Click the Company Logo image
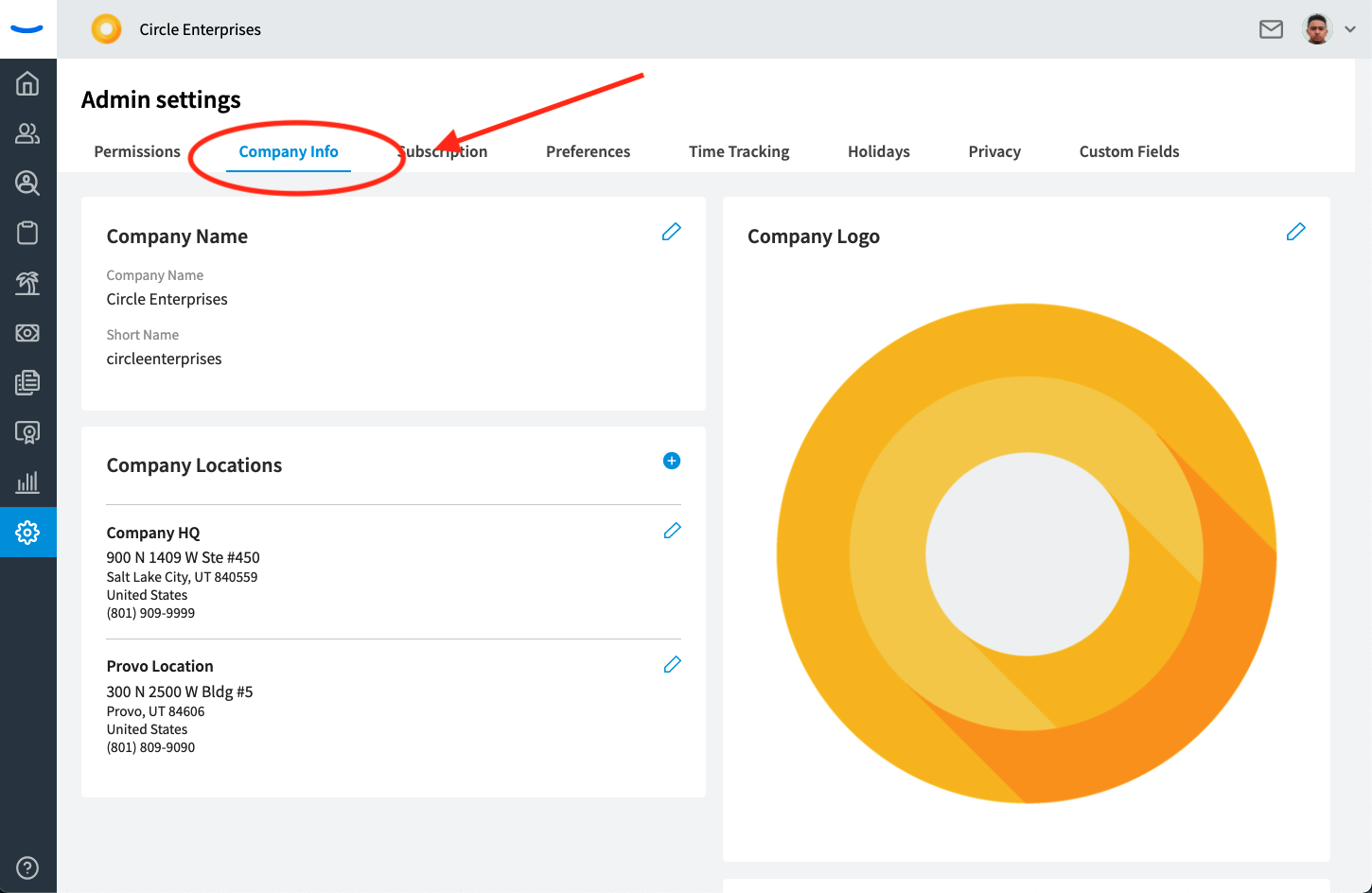The height and width of the screenshot is (893, 1372). (1027, 553)
